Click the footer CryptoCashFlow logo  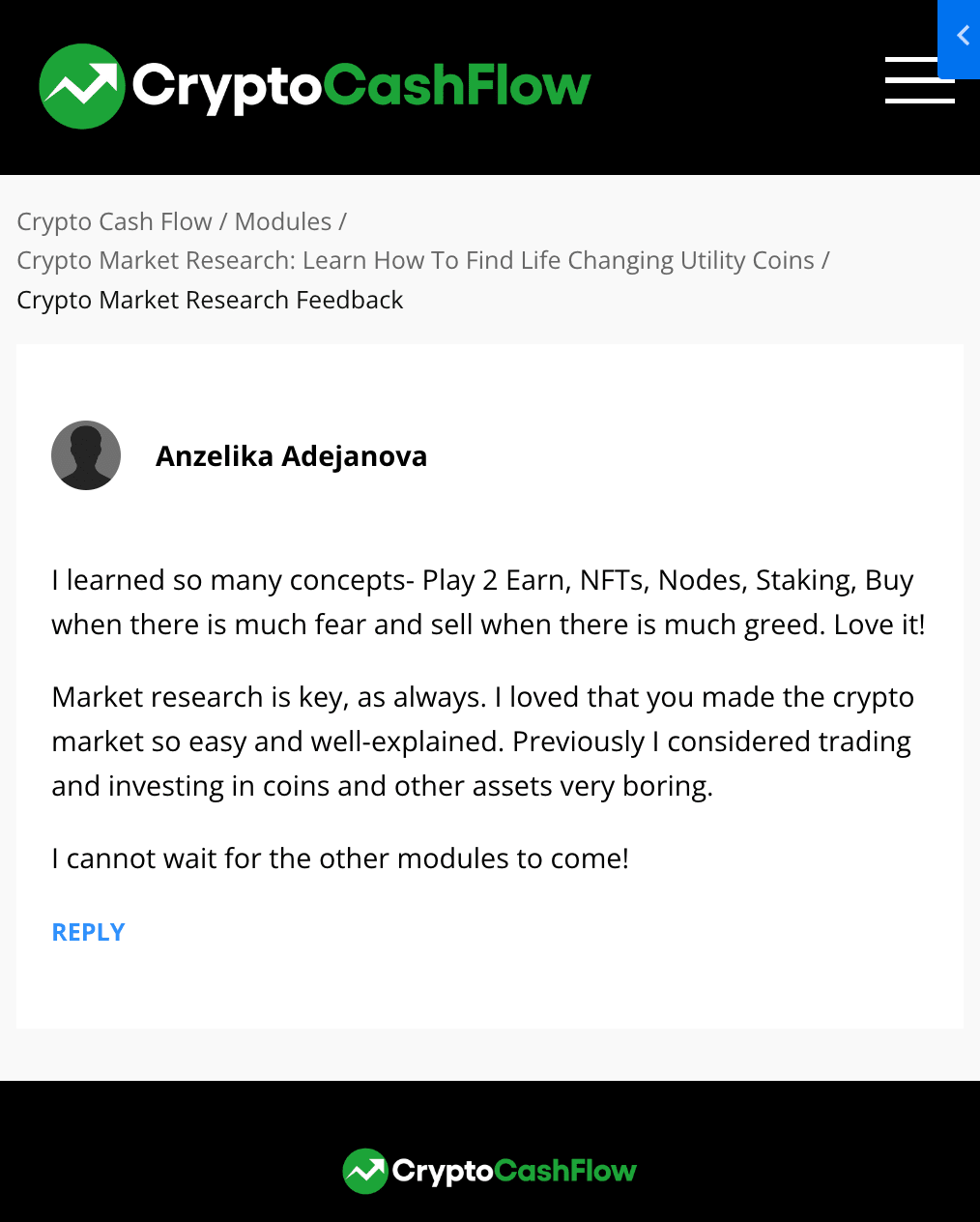(x=490, y=1171)
